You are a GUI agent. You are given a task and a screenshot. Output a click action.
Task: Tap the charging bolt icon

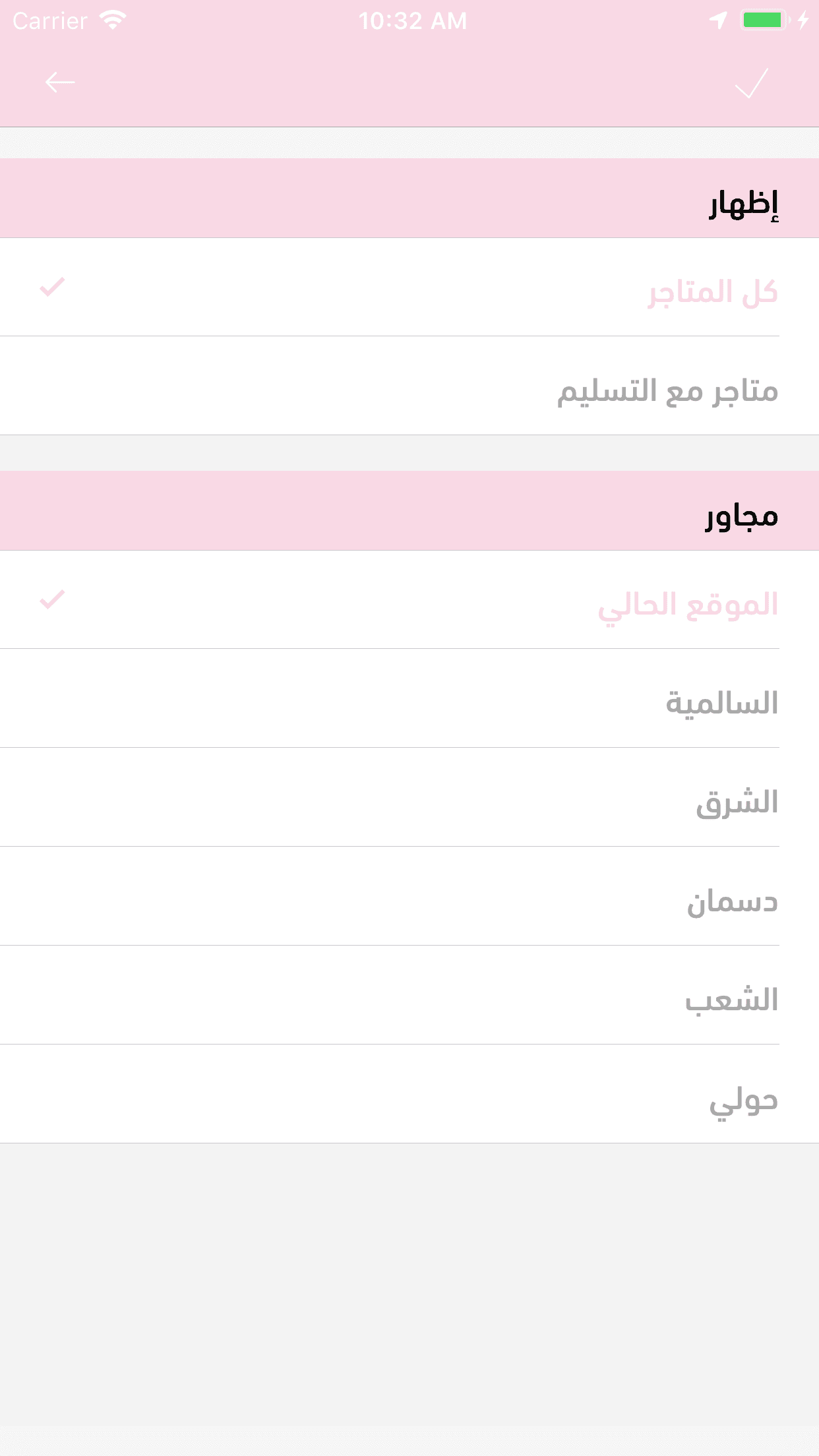803,20
